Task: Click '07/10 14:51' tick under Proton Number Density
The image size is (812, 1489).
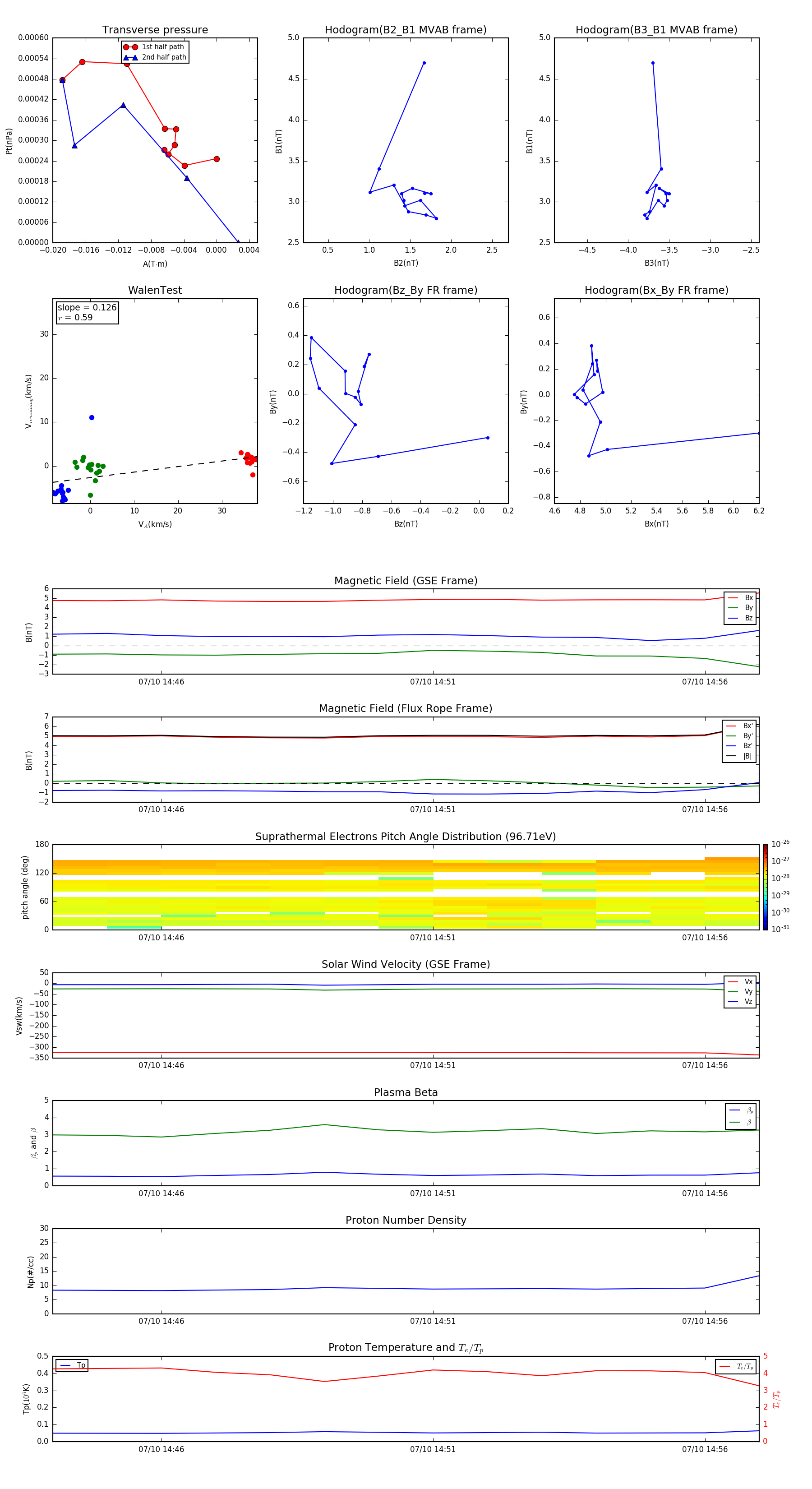Action: tap(433, 1321)
